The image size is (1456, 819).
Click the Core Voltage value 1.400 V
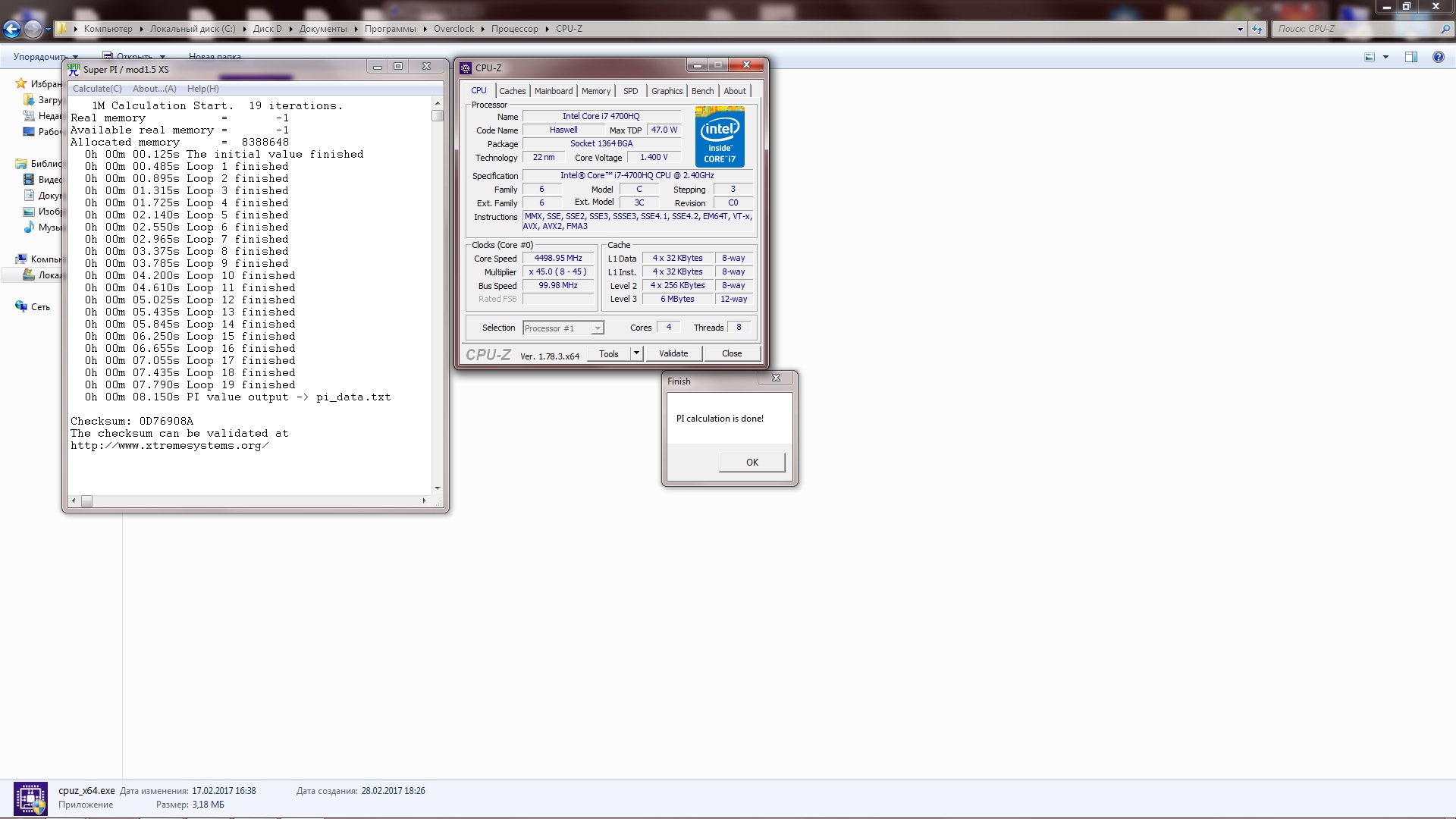[x=654, y=158]
